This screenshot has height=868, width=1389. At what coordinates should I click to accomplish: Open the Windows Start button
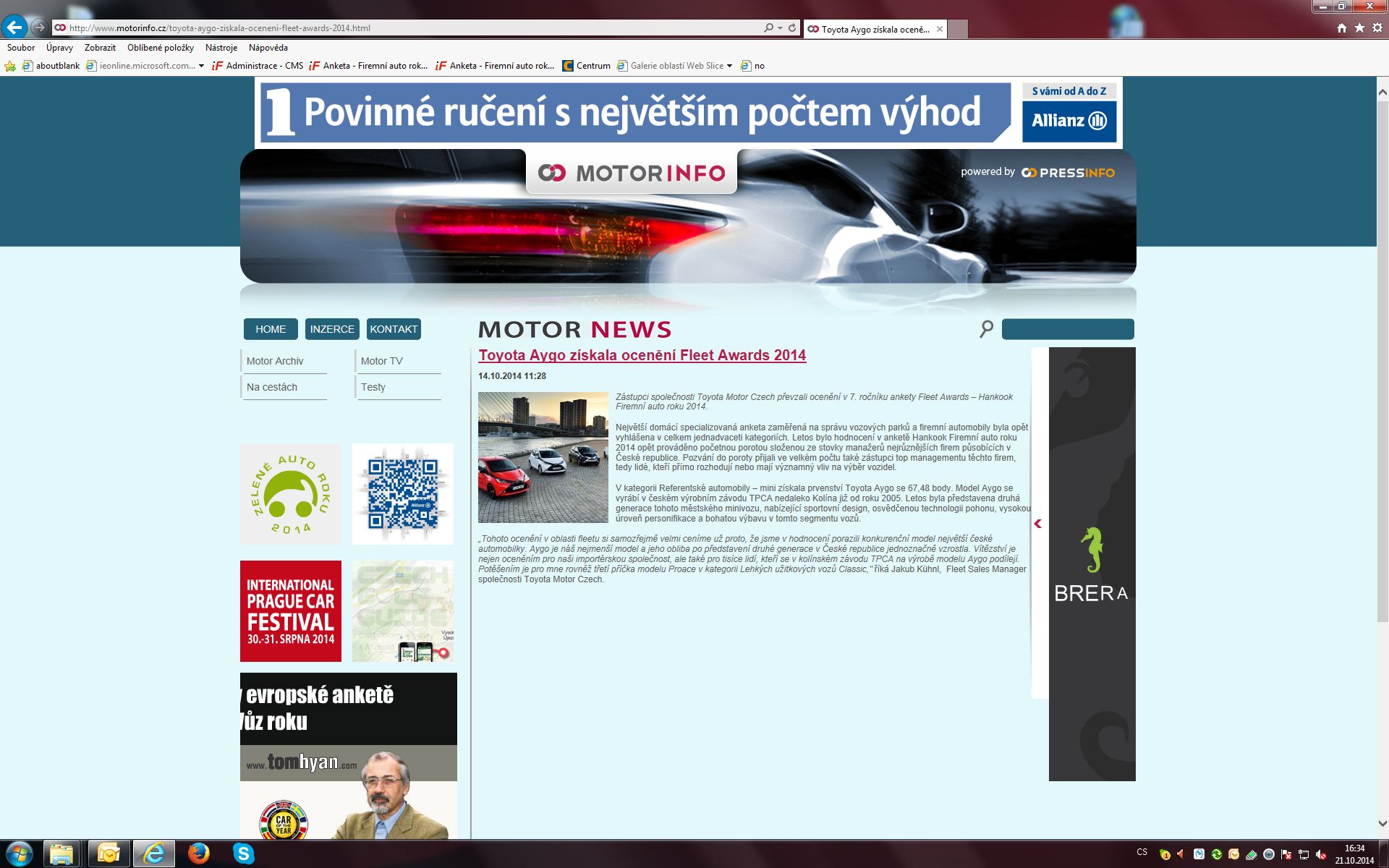(20, 854)
